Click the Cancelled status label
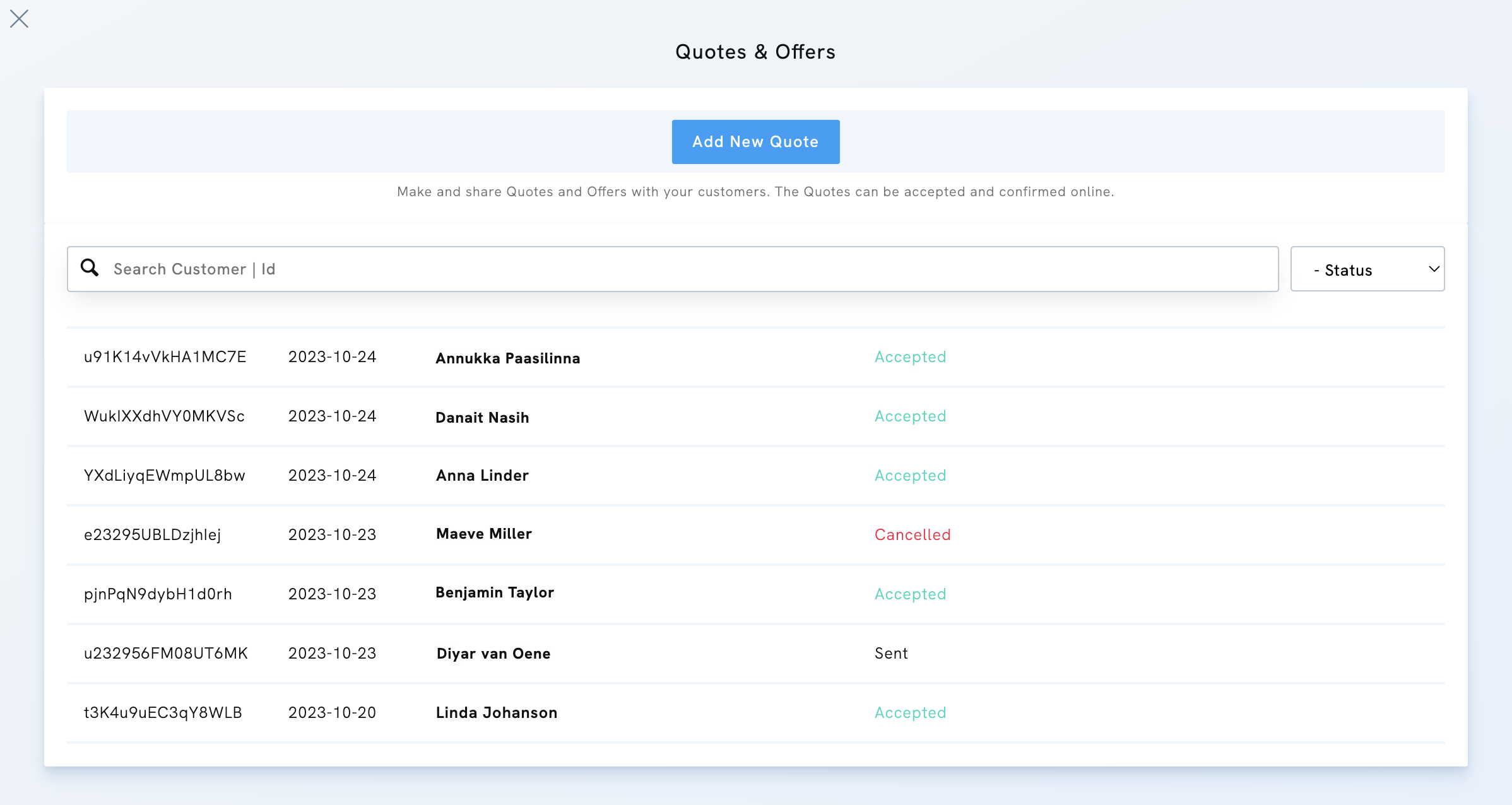This screenshot has height=805, width=1512. click(x=912, y=535)
